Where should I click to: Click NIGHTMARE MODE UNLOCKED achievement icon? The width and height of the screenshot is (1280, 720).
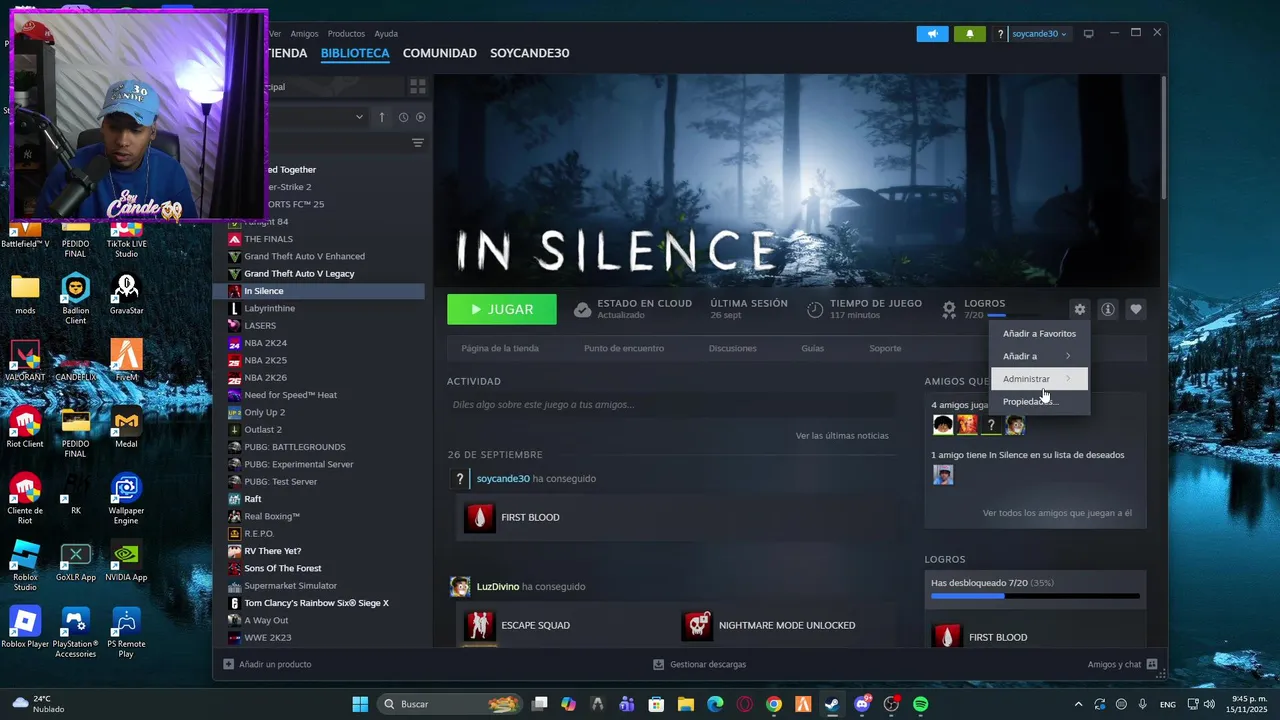[697, 625]
